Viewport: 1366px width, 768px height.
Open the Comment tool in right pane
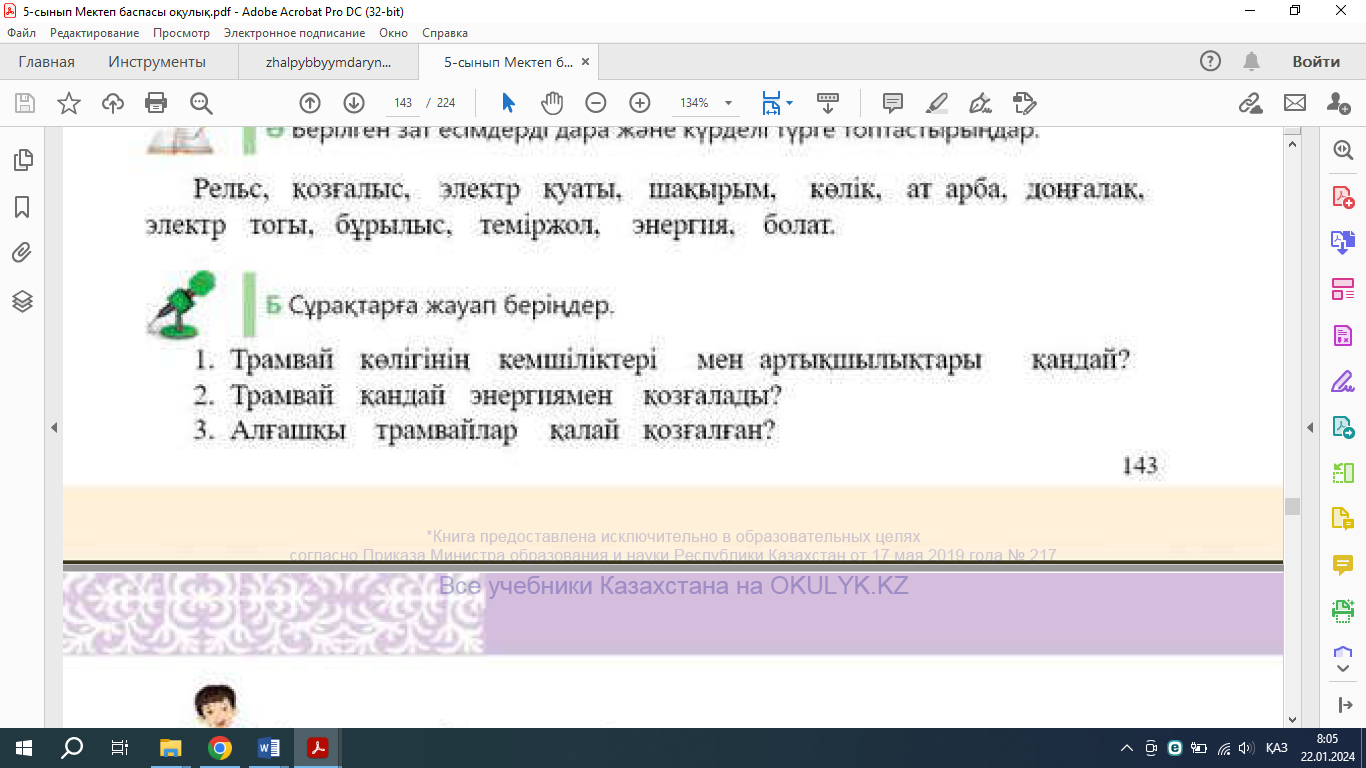(1342, 565)
